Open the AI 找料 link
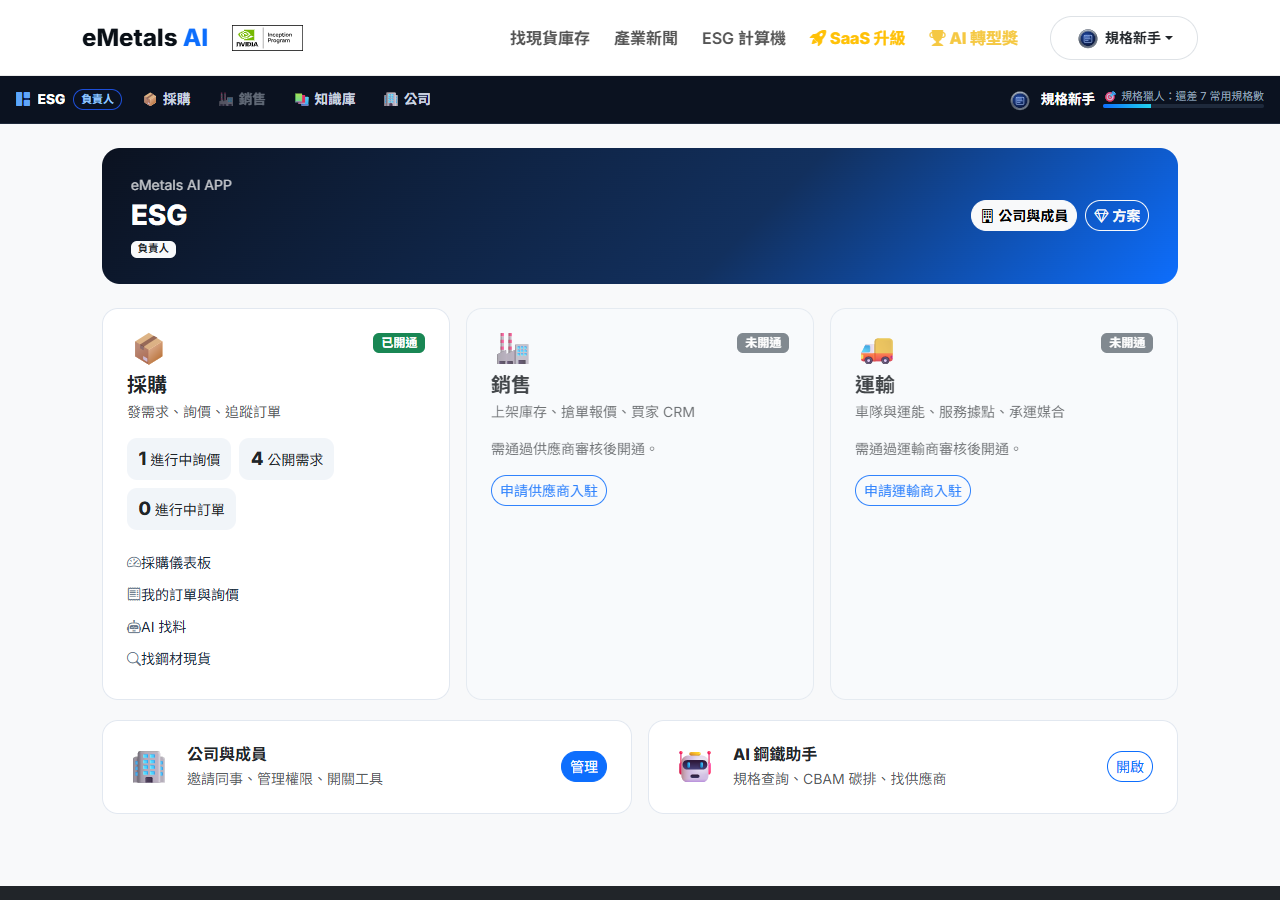This screenshot has width=1280, height=900. [x=157, y=627]
